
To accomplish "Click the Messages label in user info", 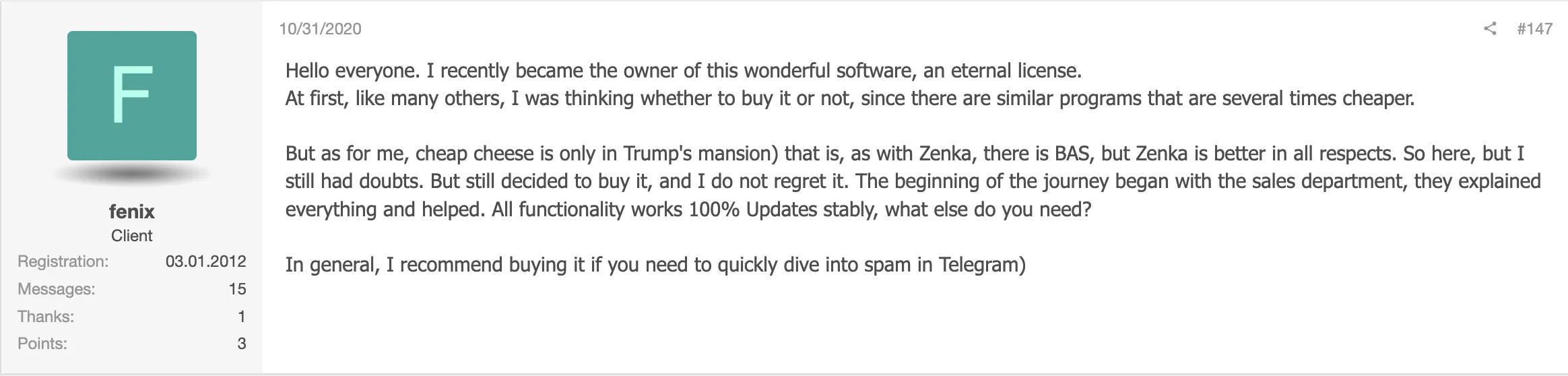I will coord(56,289).
